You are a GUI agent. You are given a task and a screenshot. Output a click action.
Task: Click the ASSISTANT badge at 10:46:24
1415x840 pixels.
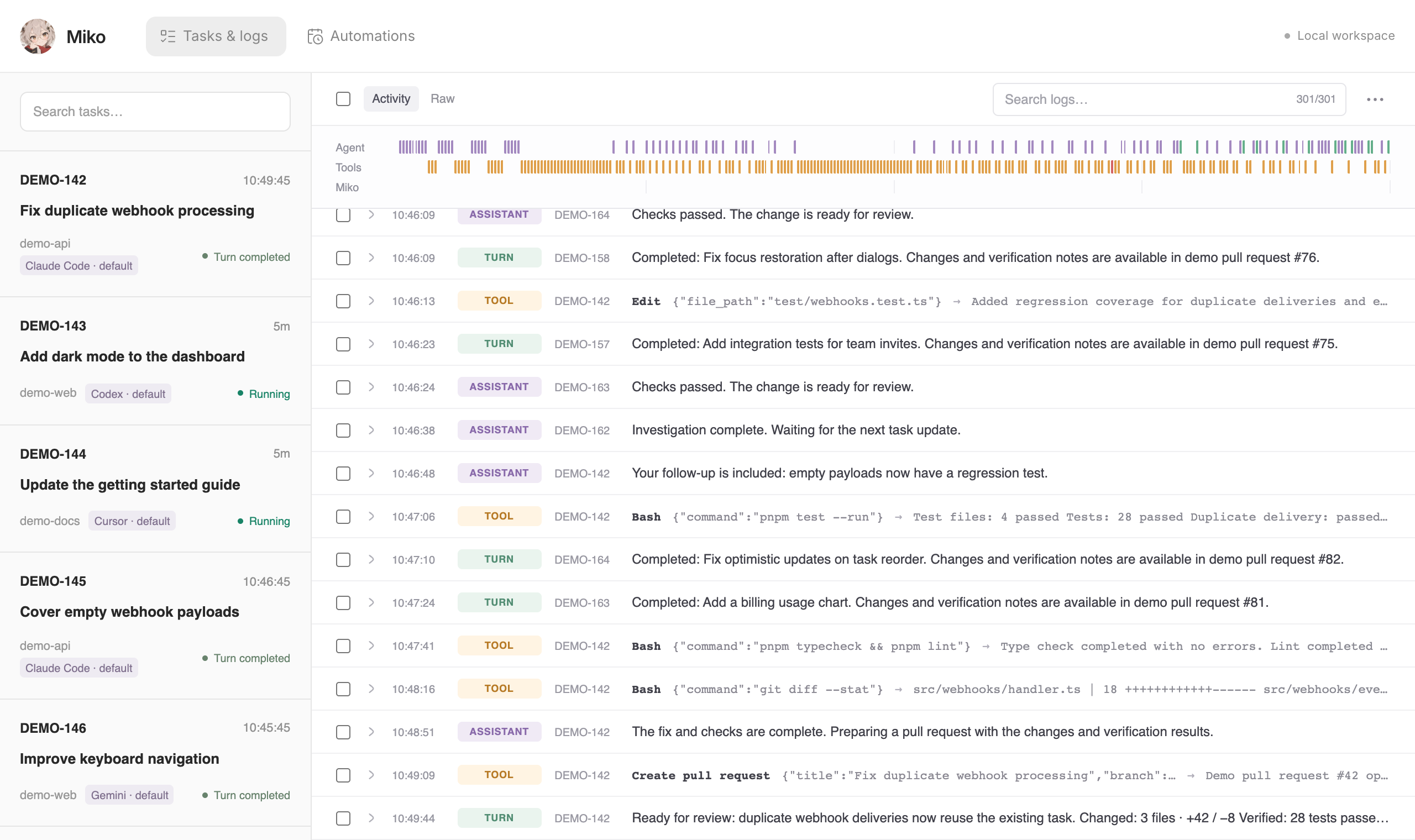(499, 387)
